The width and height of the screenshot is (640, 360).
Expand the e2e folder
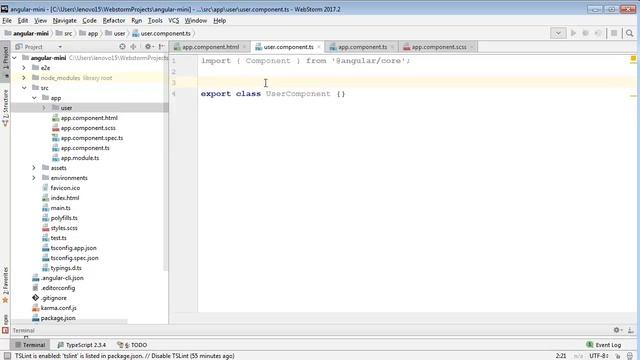tap(24, 67)
